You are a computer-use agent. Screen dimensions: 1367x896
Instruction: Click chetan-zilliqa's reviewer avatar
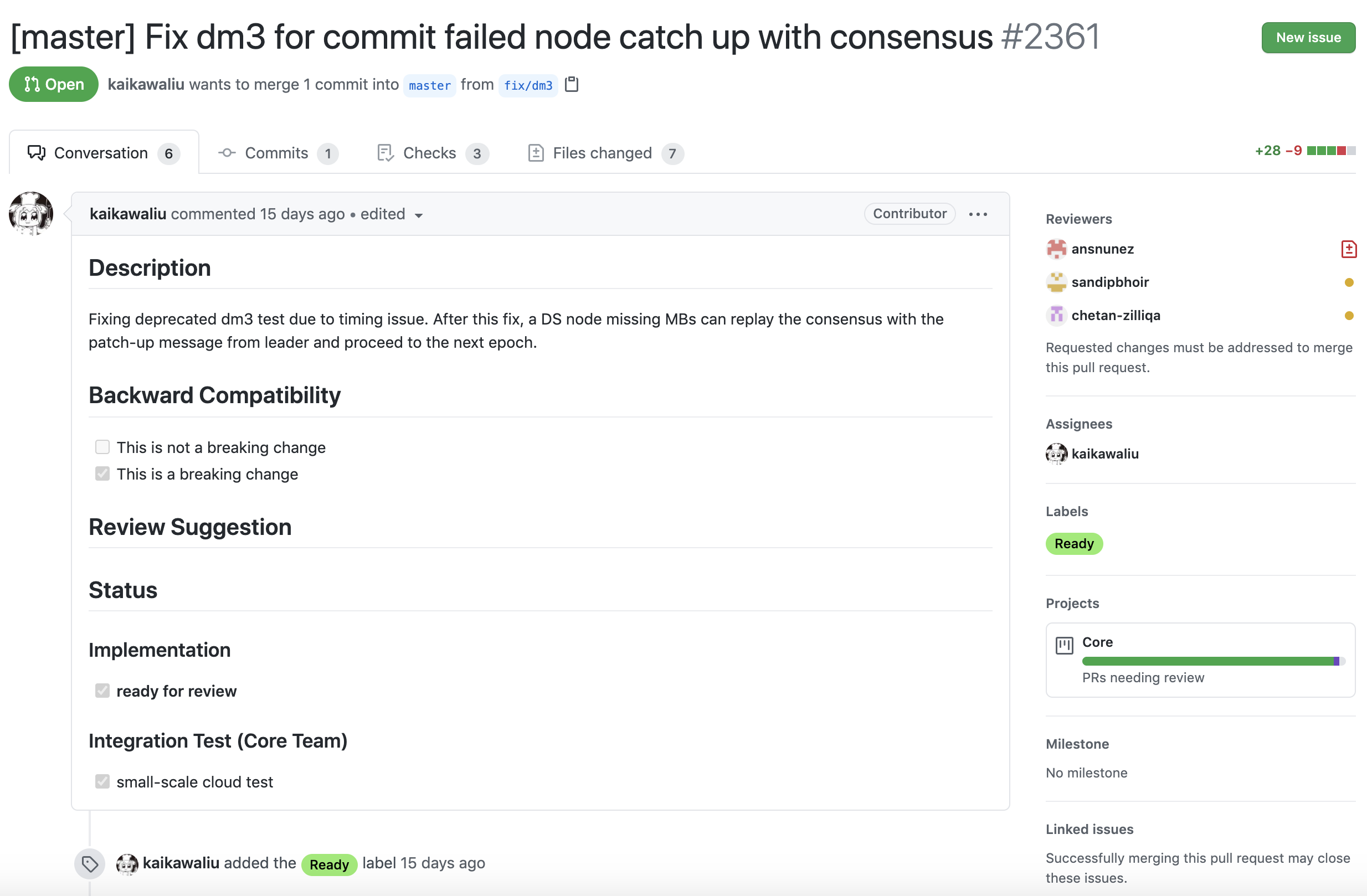click(1056, 315)
